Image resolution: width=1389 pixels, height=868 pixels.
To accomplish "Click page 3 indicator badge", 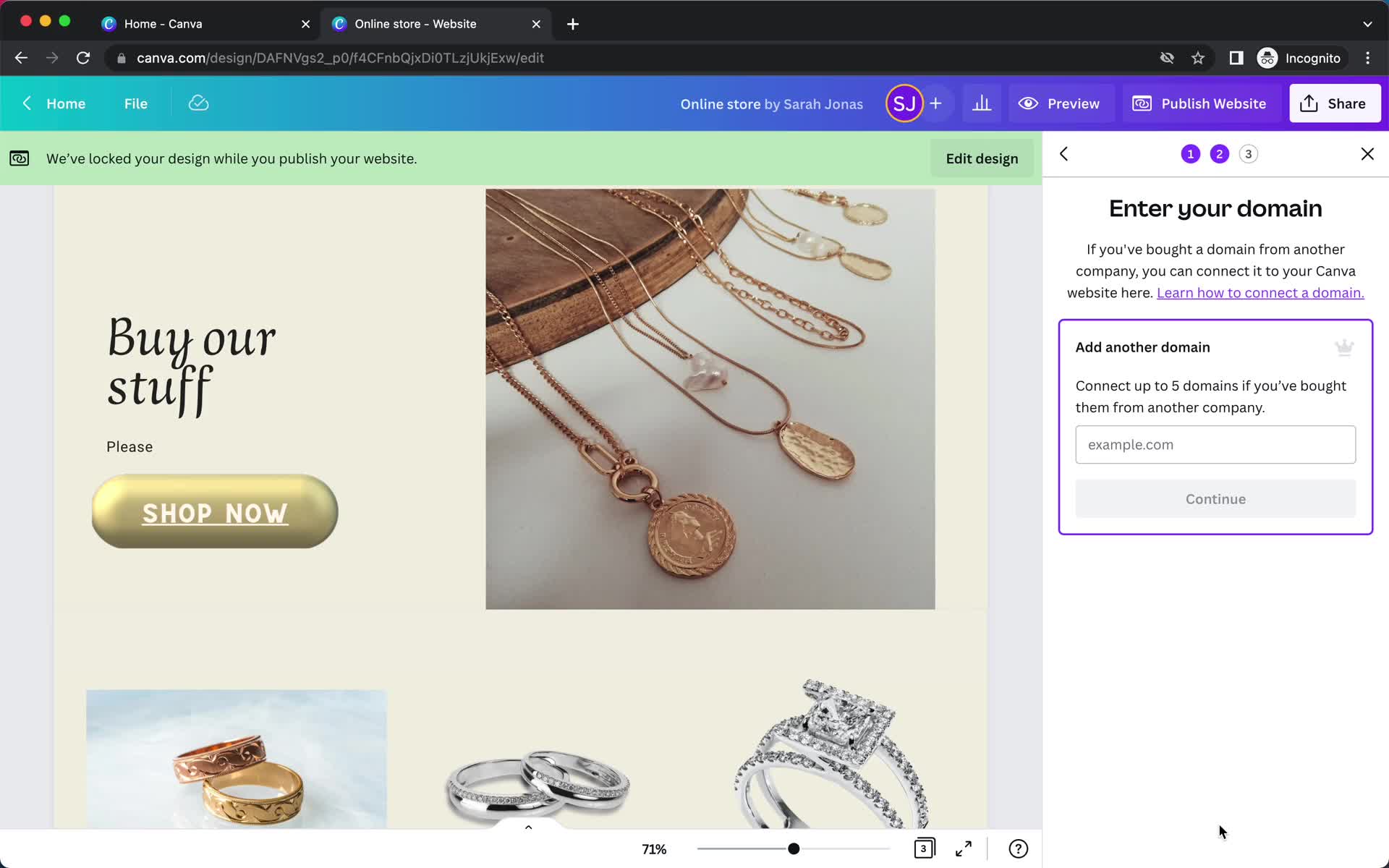I will tap(1248, 154).
